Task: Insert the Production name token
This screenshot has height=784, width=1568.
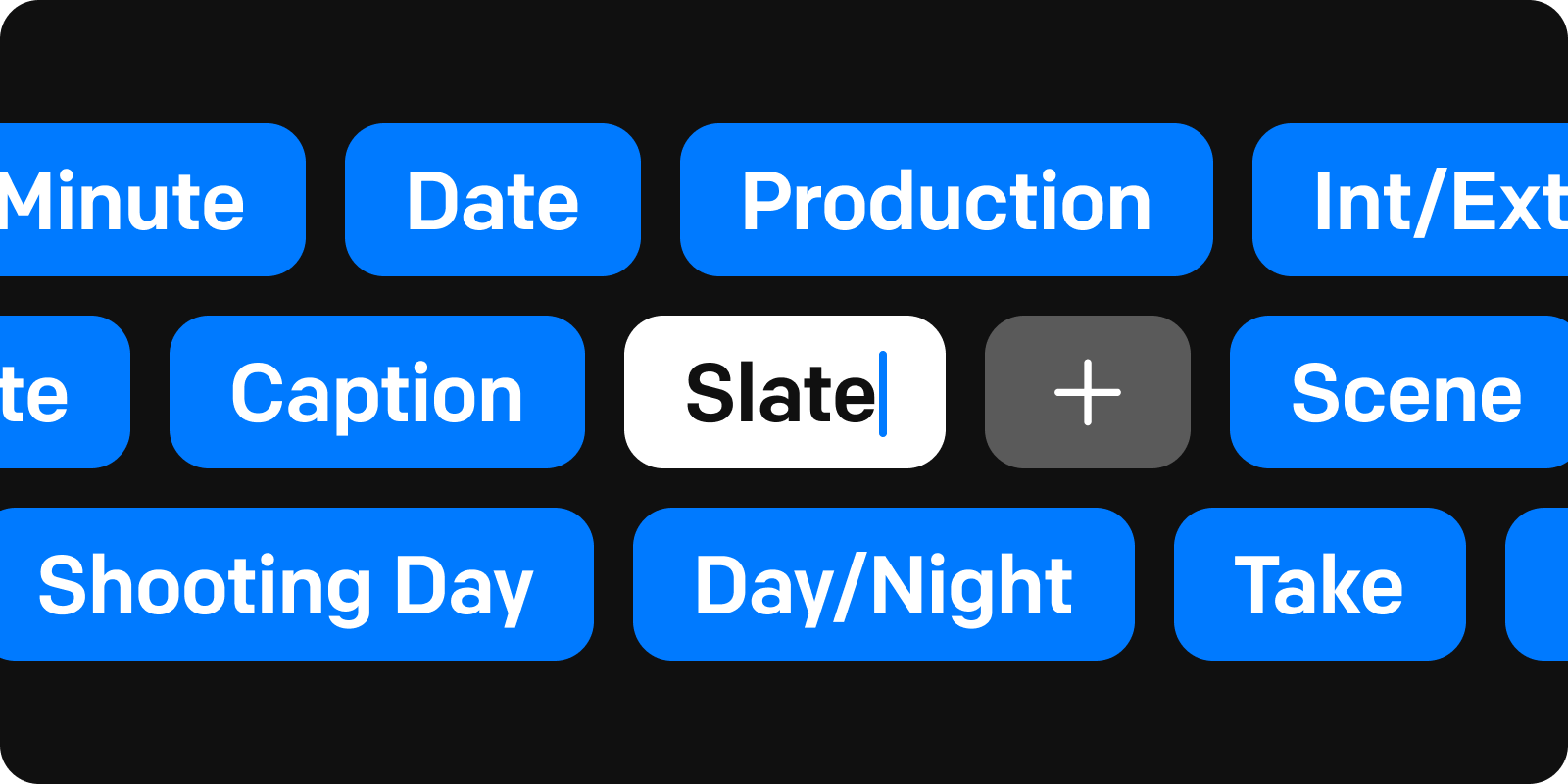Action: point(946,200)
